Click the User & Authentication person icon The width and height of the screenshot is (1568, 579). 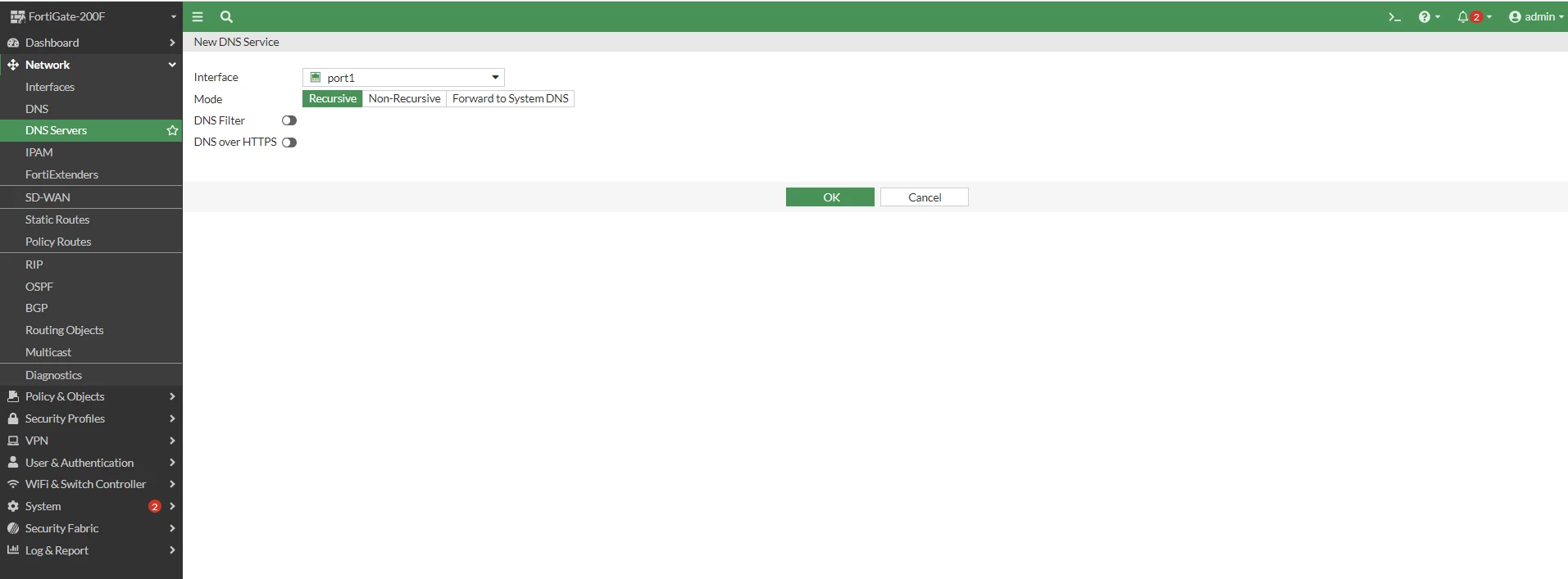[13, 462]
